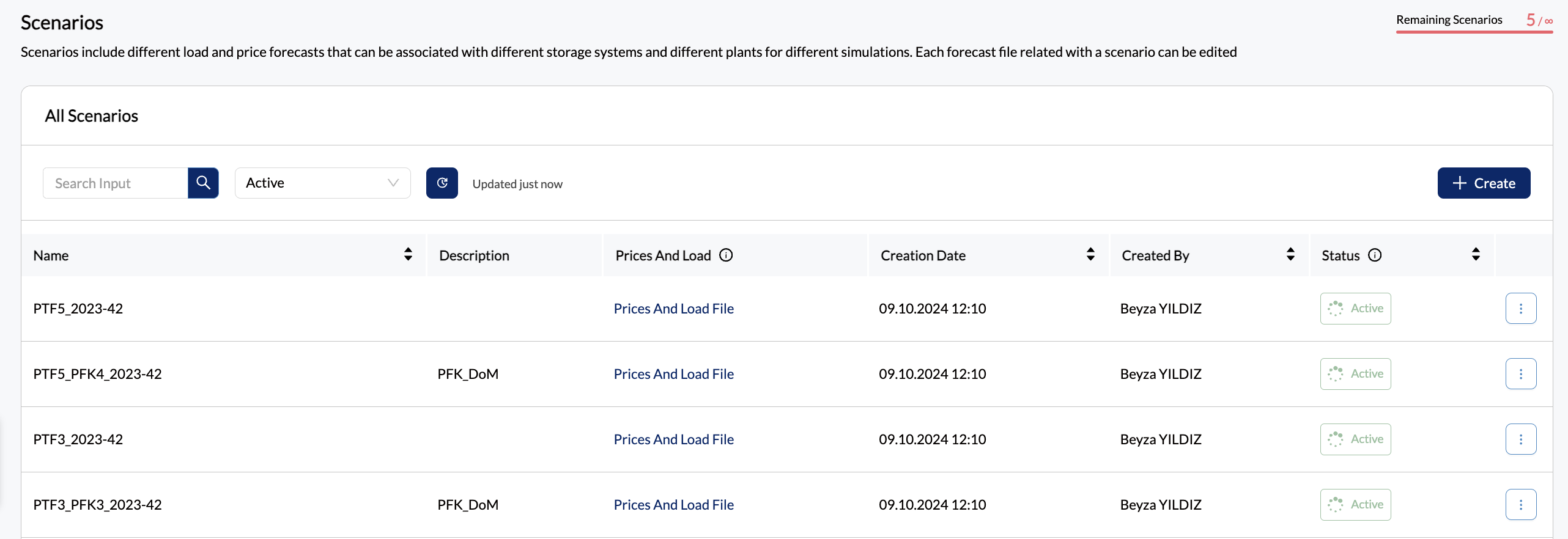Sort table by Creation Date arrows
Screen dimensions: 1568x539
[x=1090, y=255]
